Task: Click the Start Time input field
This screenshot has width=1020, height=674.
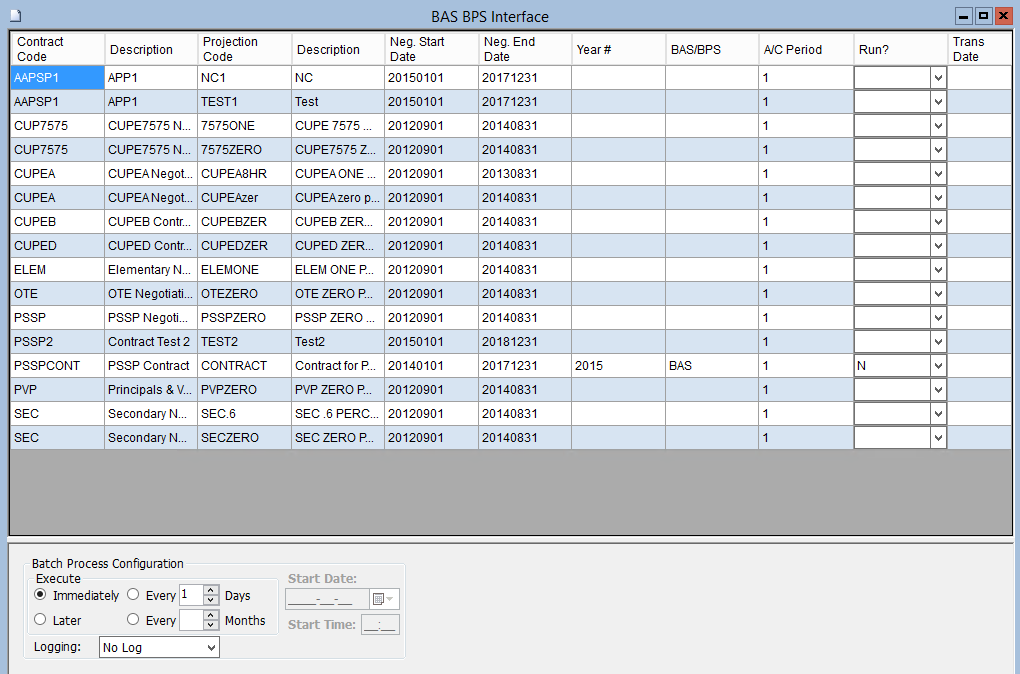Action: (x=380, y=625)
